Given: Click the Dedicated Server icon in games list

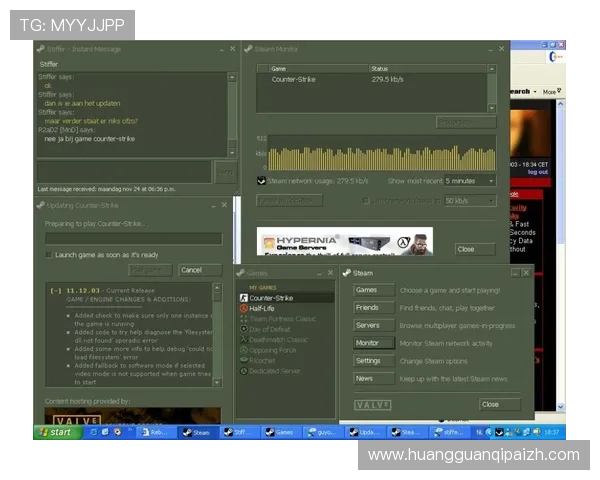Looking at the screenshot, I should [243, 371].
